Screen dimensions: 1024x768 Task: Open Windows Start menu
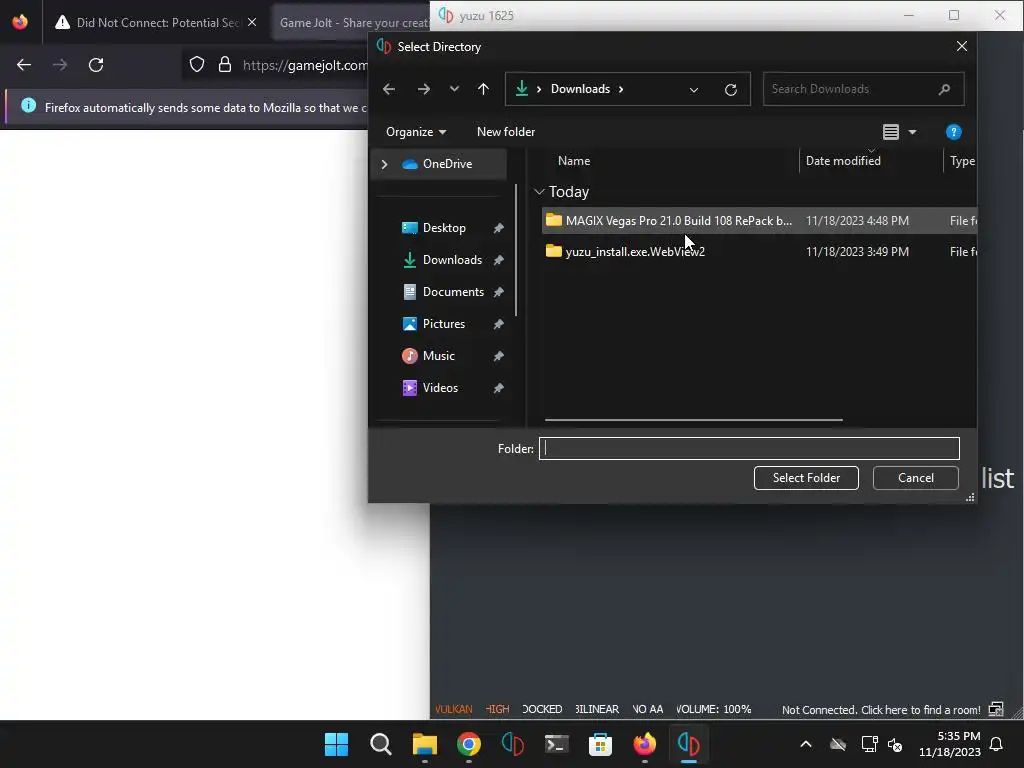(336, 744)
